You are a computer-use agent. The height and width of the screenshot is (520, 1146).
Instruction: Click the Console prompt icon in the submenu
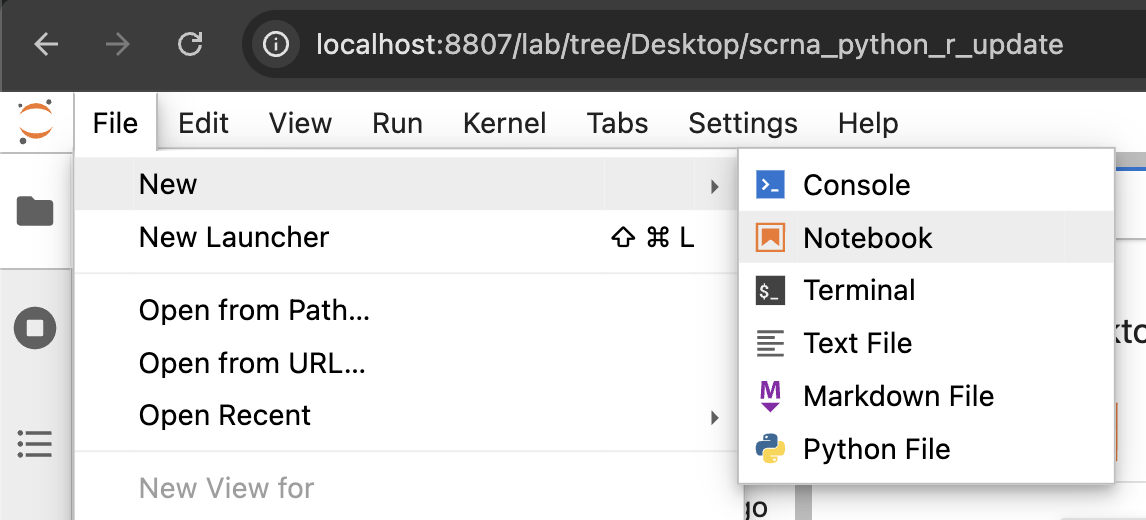coord(770,185)
